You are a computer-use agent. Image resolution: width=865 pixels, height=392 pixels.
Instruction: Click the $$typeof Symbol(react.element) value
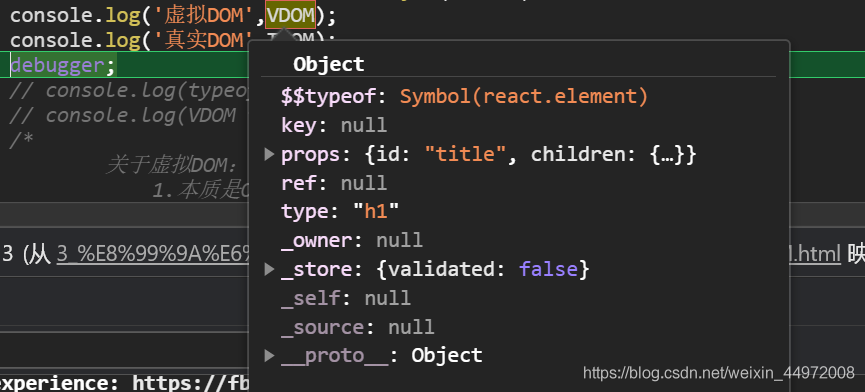coord(524,96)
